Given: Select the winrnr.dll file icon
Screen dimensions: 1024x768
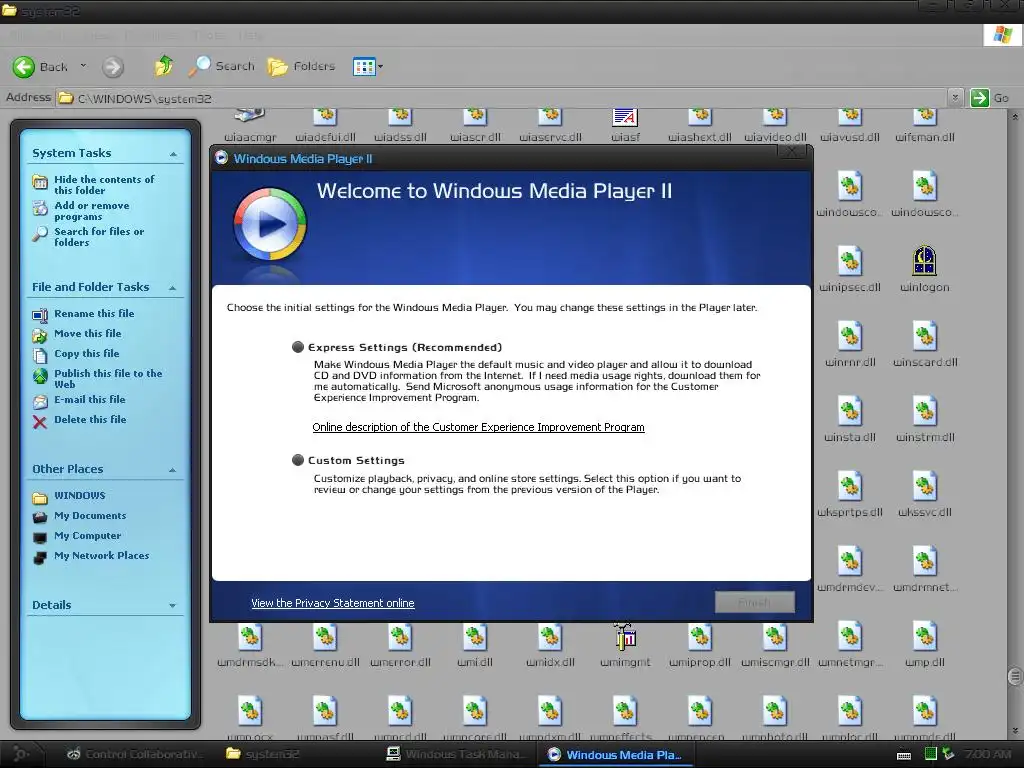Looking at the screenshot, I should (x=850, y=336).
